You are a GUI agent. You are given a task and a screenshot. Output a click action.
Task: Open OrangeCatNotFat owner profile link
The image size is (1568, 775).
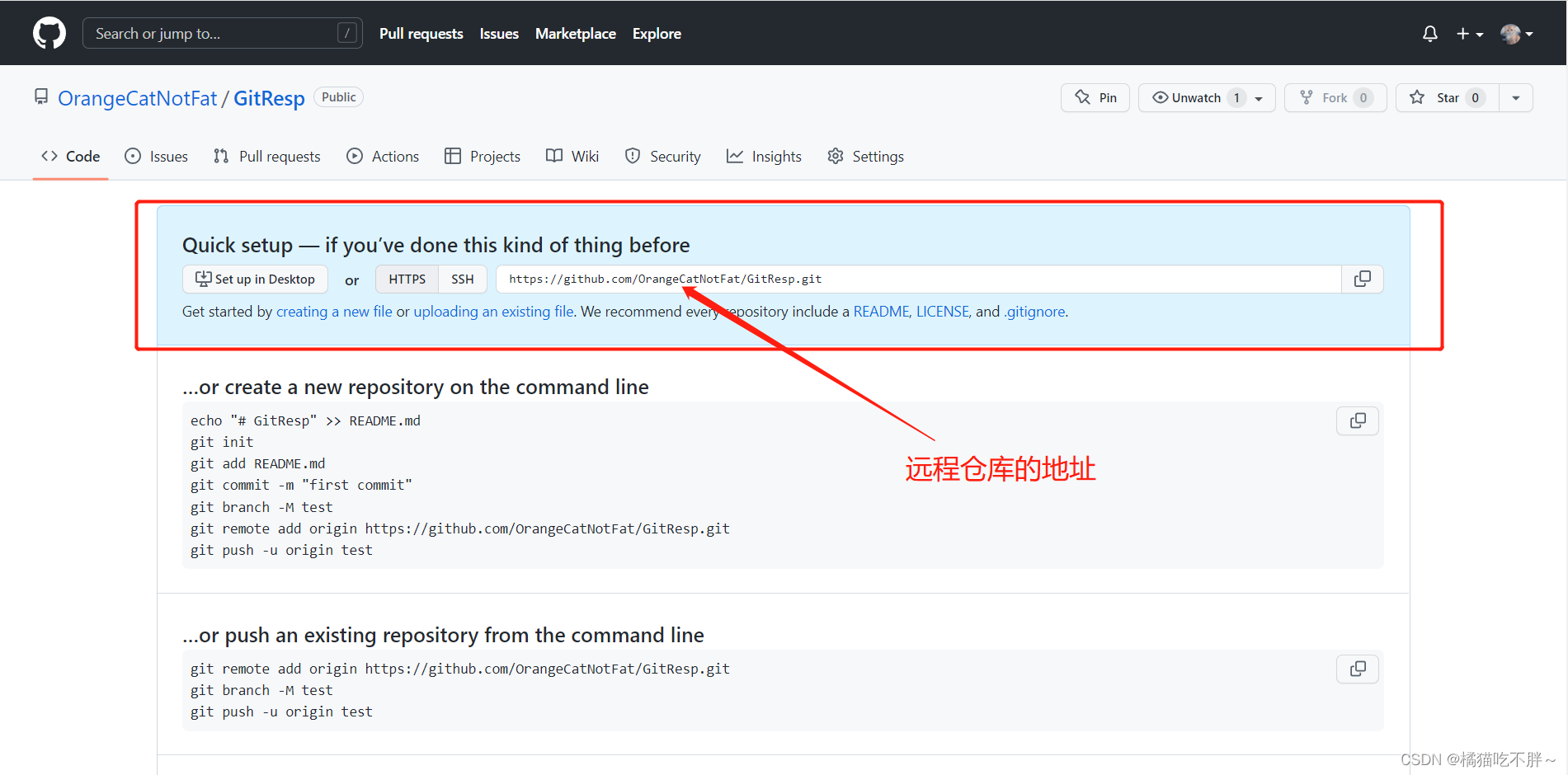click(138, 98)
